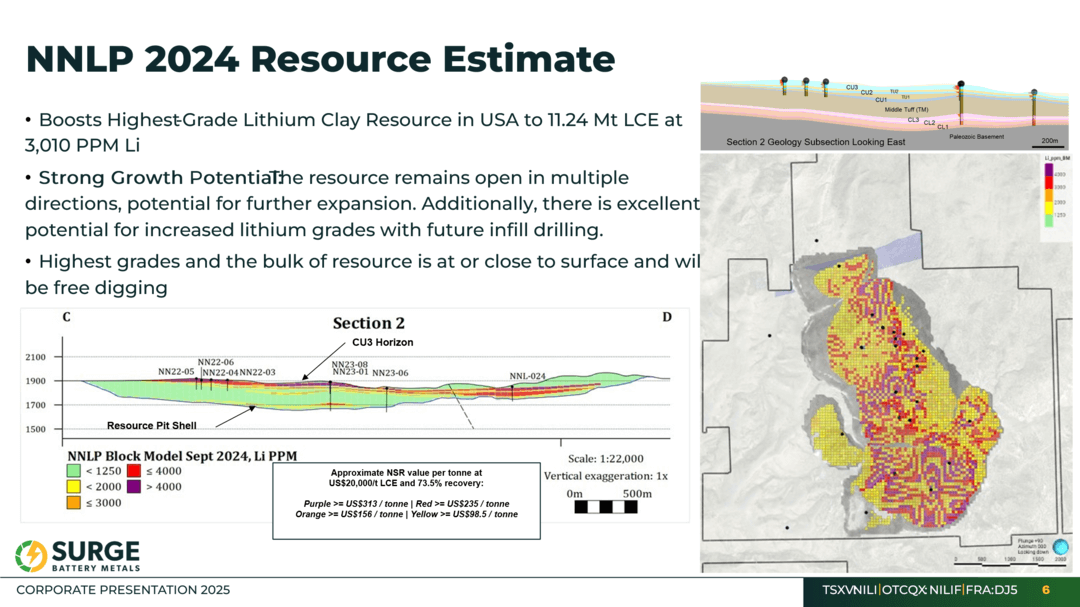Select the orange '≤ 3000' legend swatch
This screenshot has height=607, width=1080.
pos(73,503)
